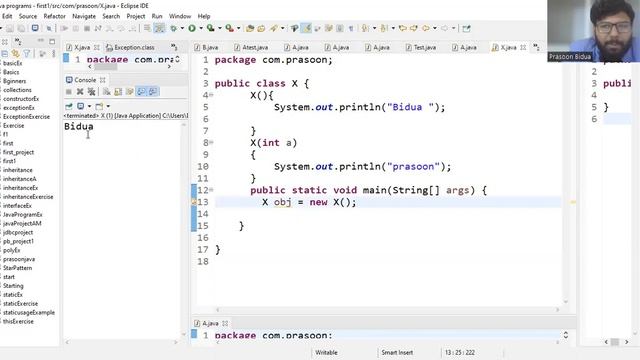
Task: Click Display Selected Console monitor icon
Action: tap(80, 106)
